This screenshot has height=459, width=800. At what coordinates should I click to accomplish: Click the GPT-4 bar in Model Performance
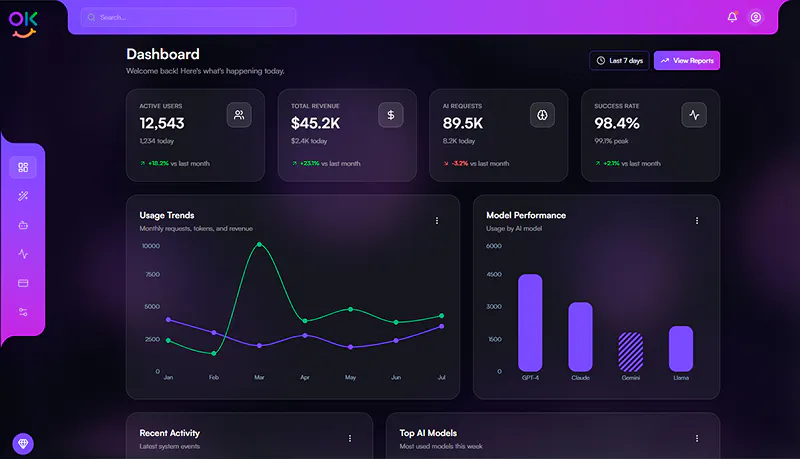coord(530,323)
